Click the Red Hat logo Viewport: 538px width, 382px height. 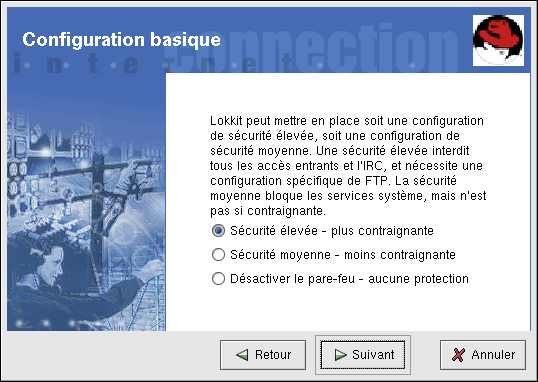(x=498, y=40)
